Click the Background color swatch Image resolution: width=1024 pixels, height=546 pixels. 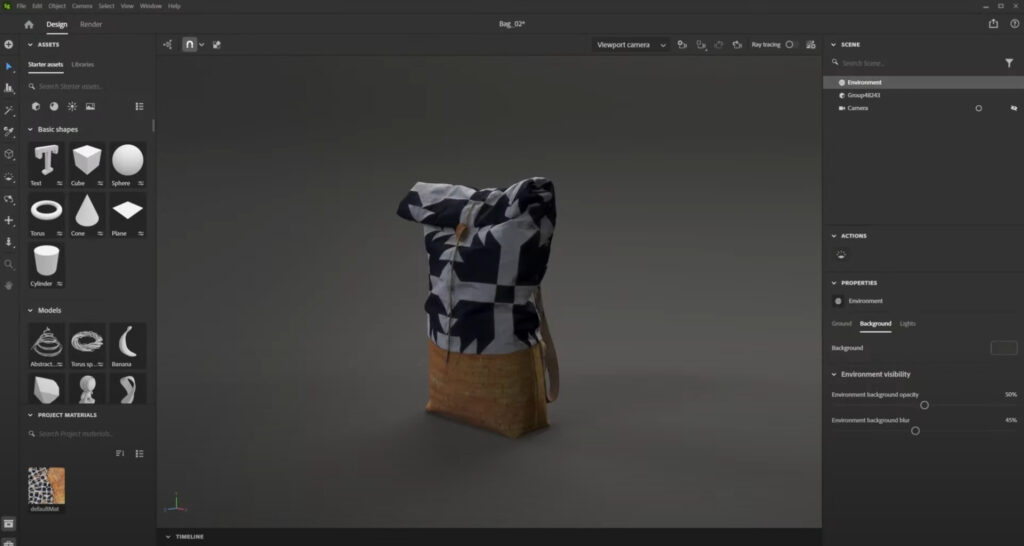[x=1004, y=348]
